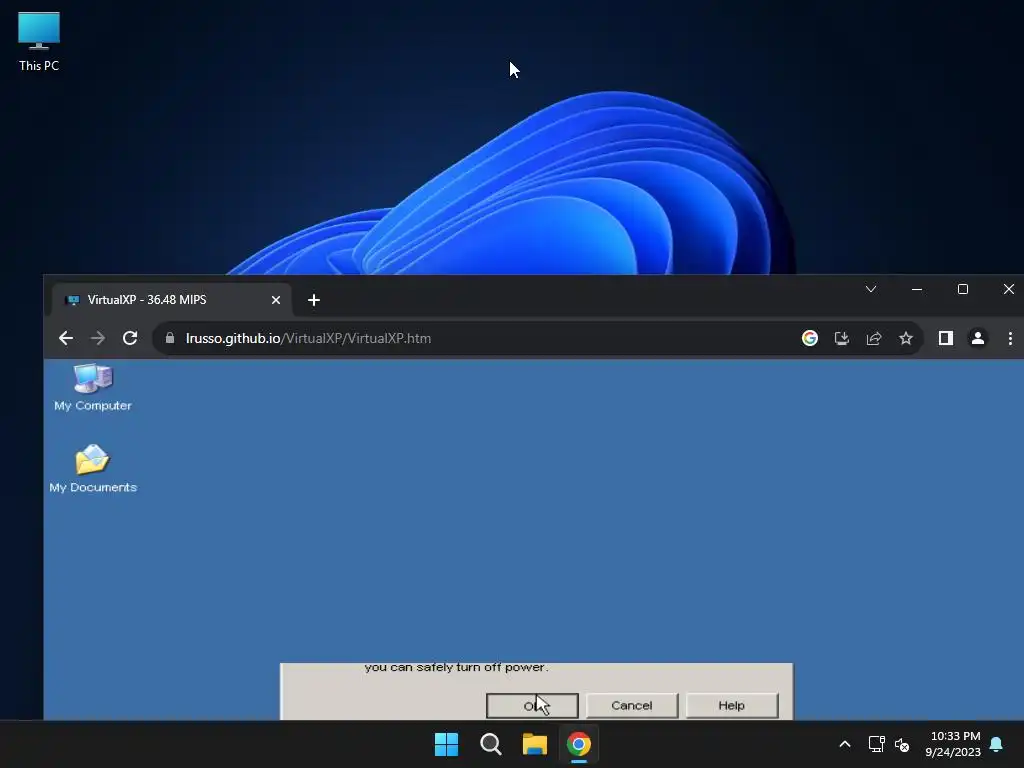Open Chrome profile menu
1024x768 pixels.
[978, 338]
